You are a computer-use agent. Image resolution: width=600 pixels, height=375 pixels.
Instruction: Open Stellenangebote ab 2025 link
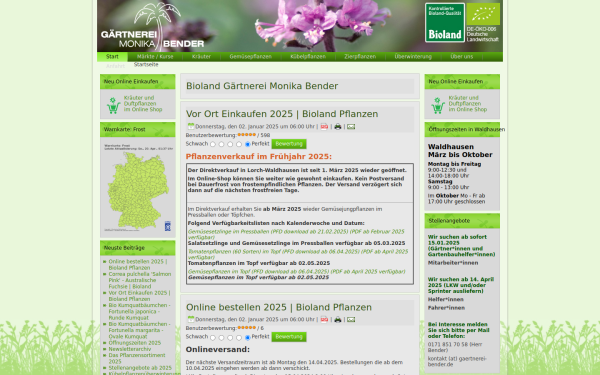(140, 368)
